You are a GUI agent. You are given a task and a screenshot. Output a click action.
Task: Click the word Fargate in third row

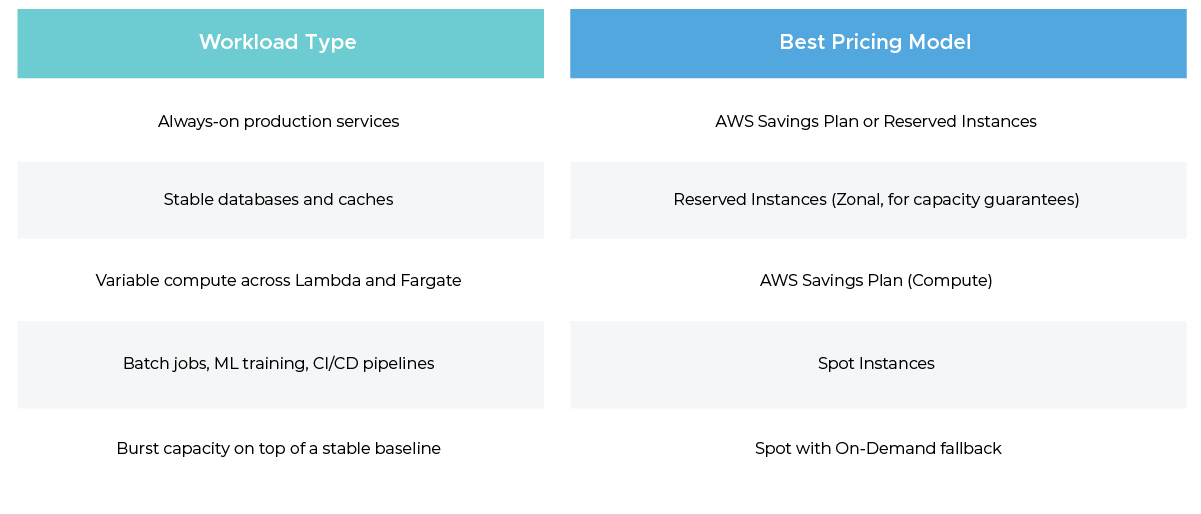(x=430, y=281)
